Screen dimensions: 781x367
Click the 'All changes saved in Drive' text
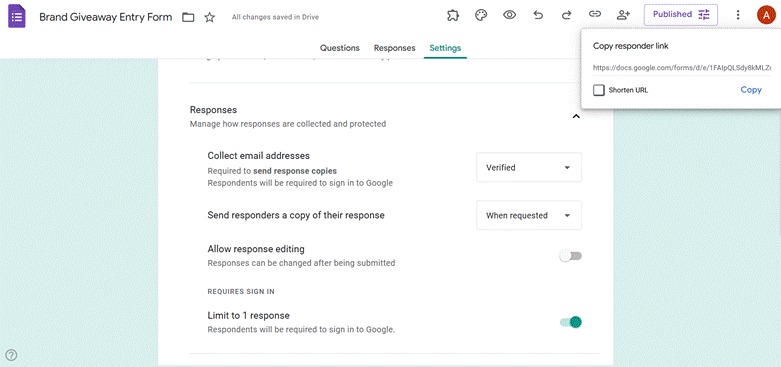(x=275, y=17)
